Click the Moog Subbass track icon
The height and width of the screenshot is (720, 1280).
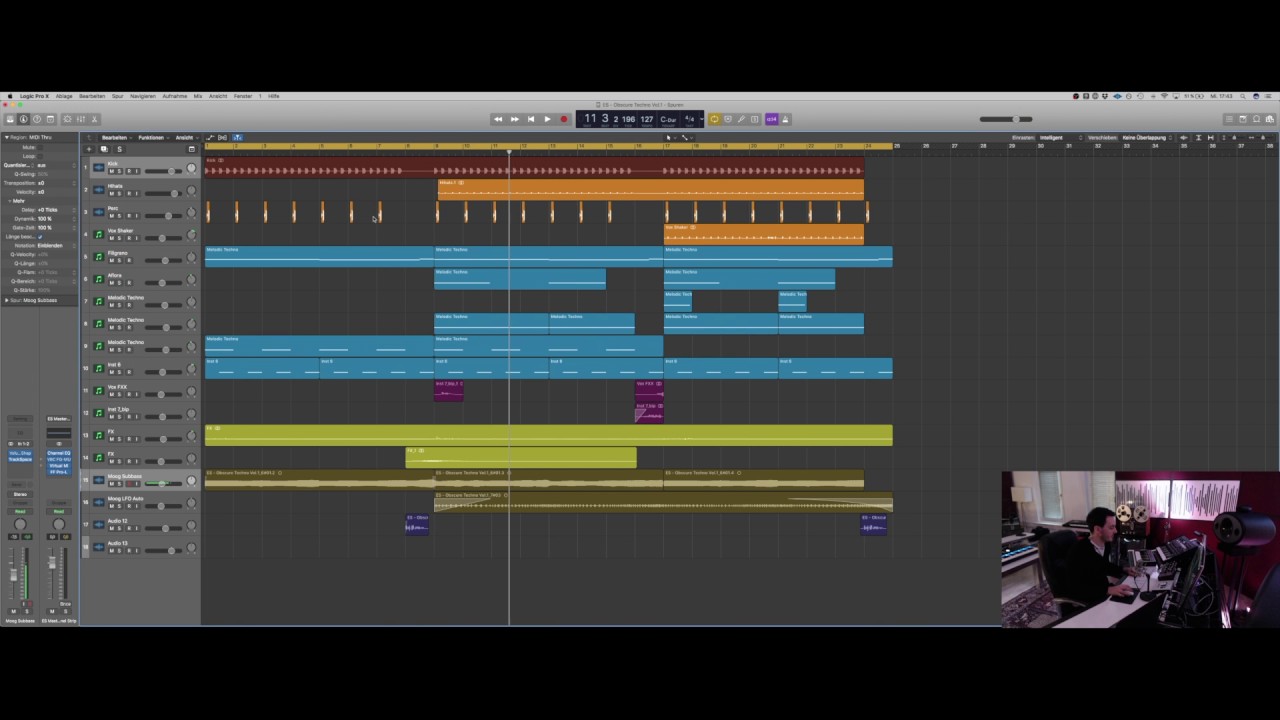[99, 479]
